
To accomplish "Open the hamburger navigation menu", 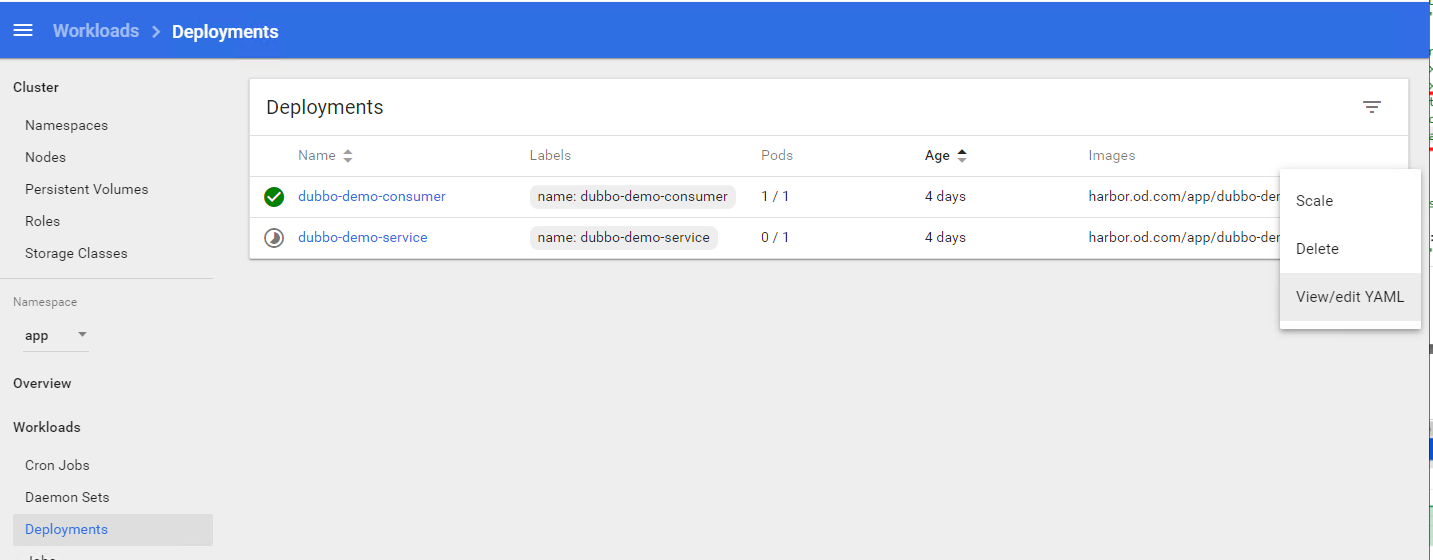I will [x=23, y=30].
